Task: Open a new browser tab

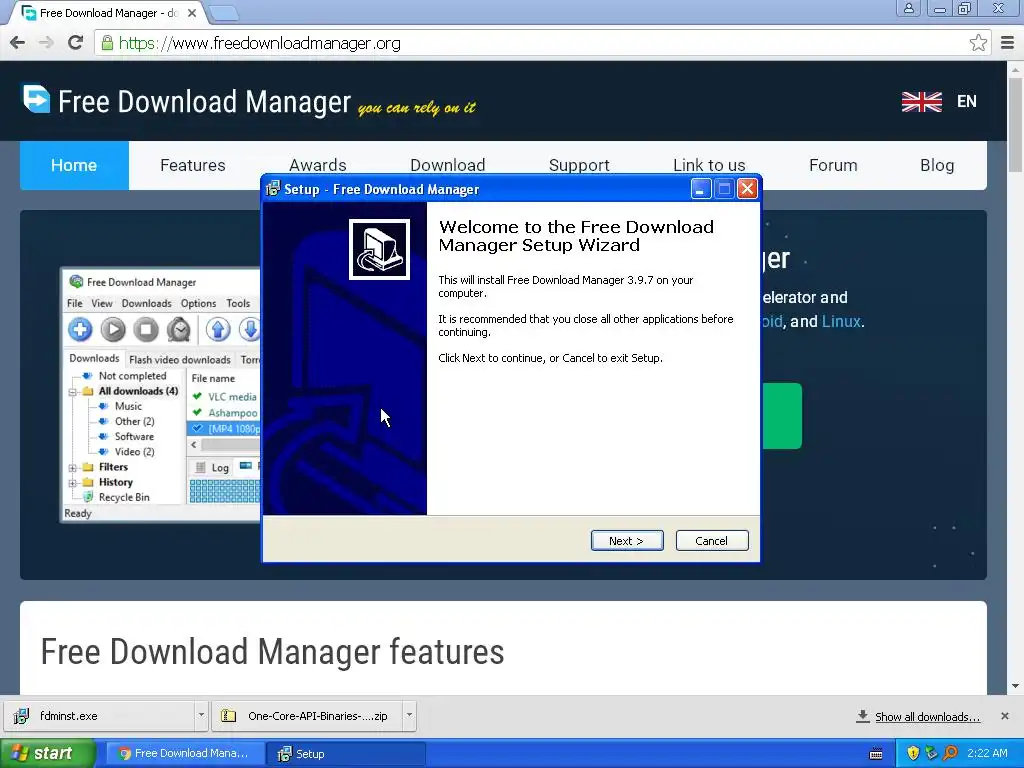Action: coord(224,12)
